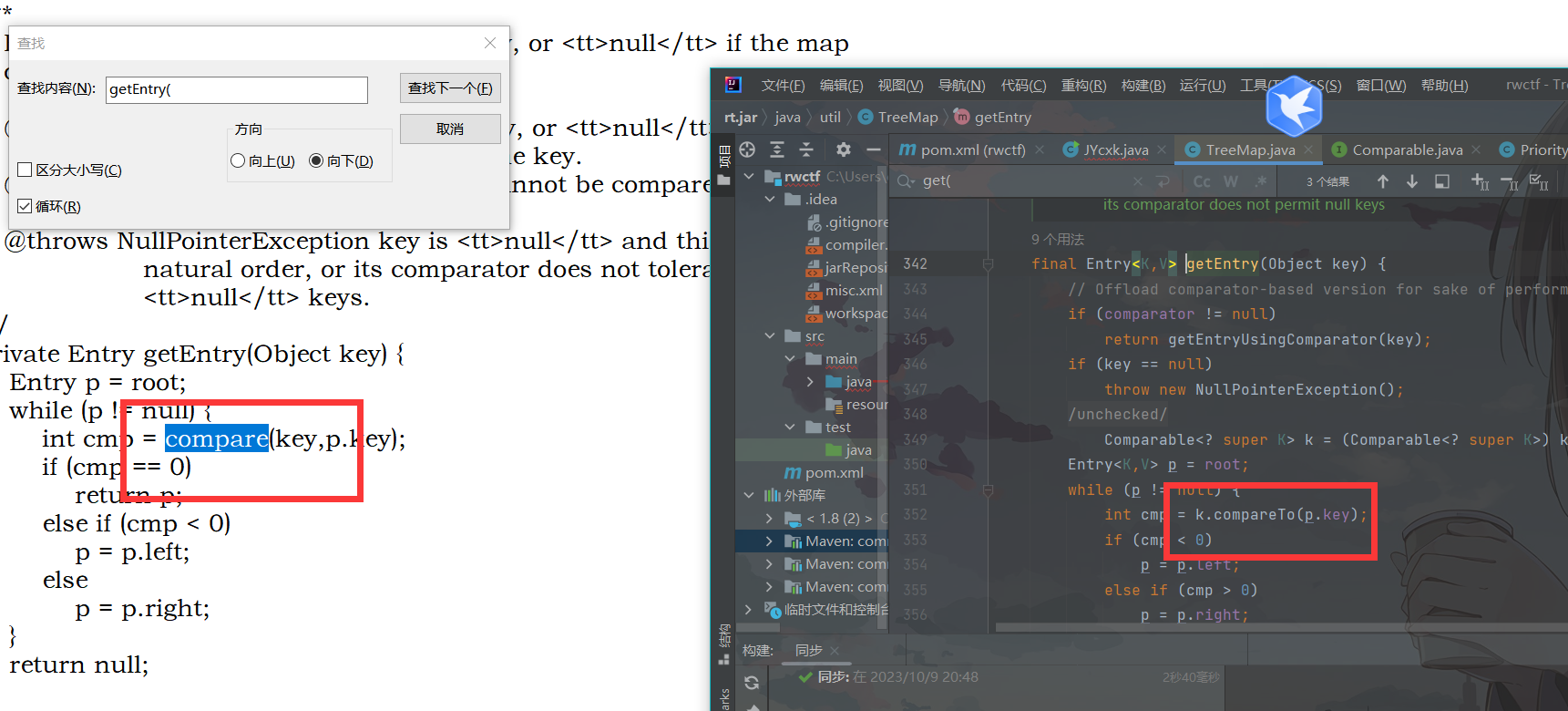Click the reload sync icon in build panel

(x=752, y=683)
